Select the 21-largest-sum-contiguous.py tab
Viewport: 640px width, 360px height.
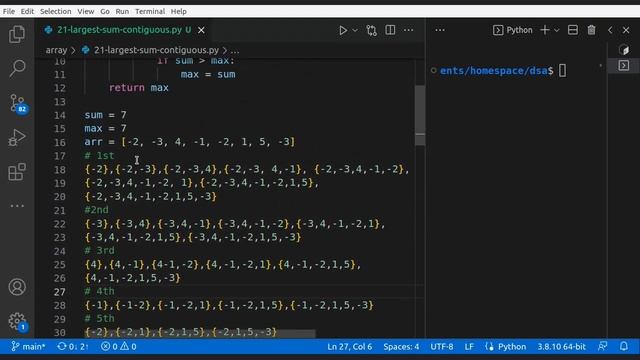point(124,30)
